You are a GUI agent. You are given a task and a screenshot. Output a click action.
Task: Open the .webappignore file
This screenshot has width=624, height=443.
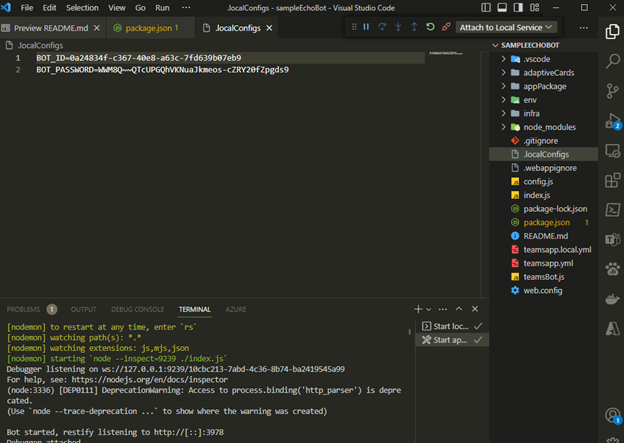click(x=544, y=168)
